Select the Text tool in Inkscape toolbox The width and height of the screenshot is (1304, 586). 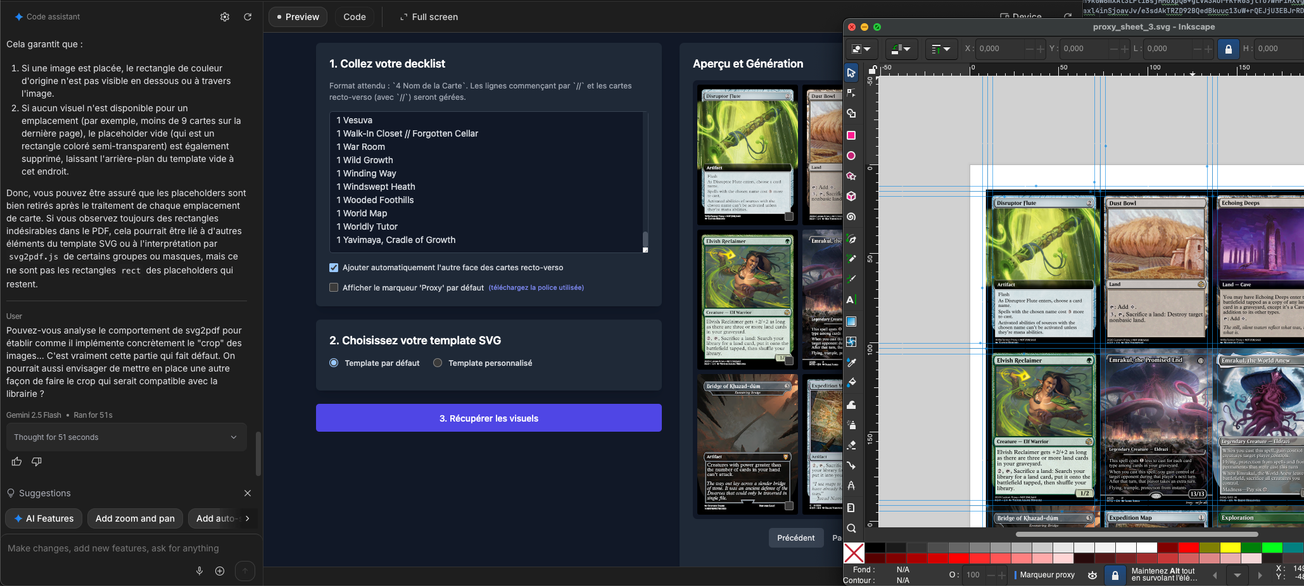(850, 301)
